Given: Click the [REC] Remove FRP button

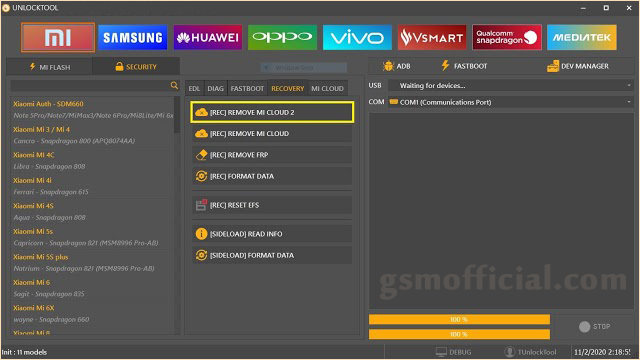Looking at the screenshot, I should coord(272,155).
